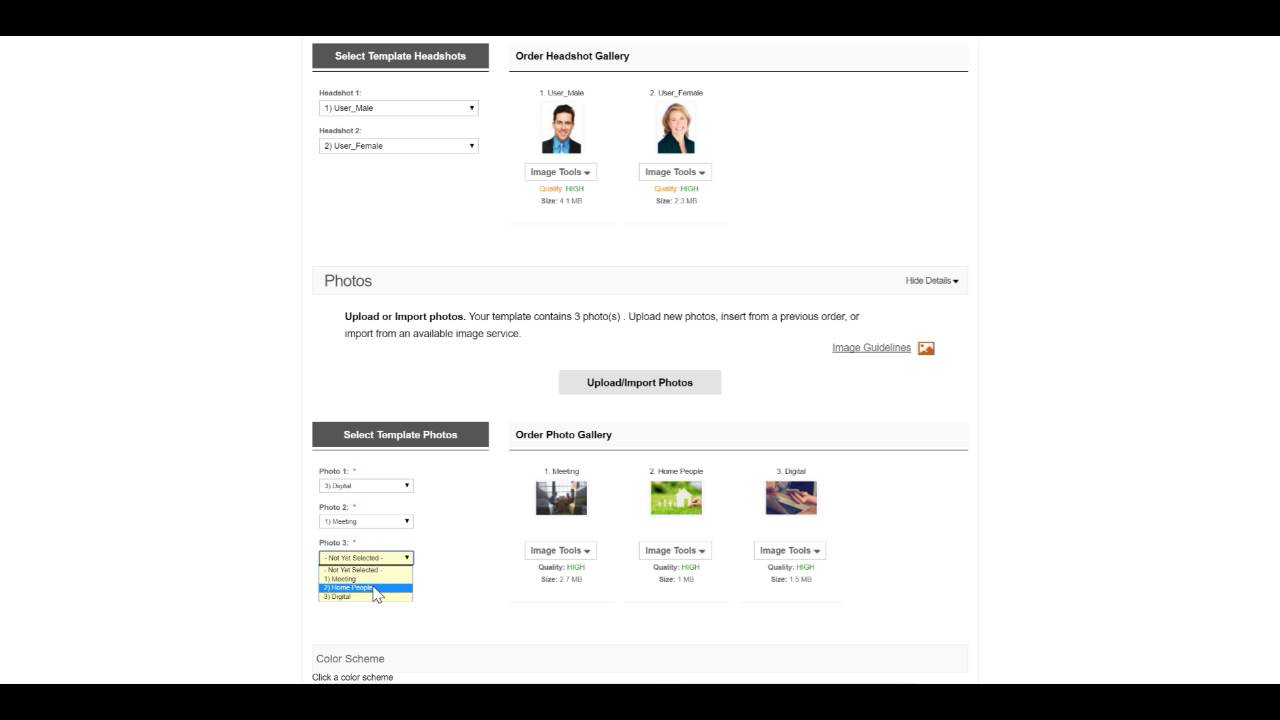Open the Image Guidelines link

point(871,348)
